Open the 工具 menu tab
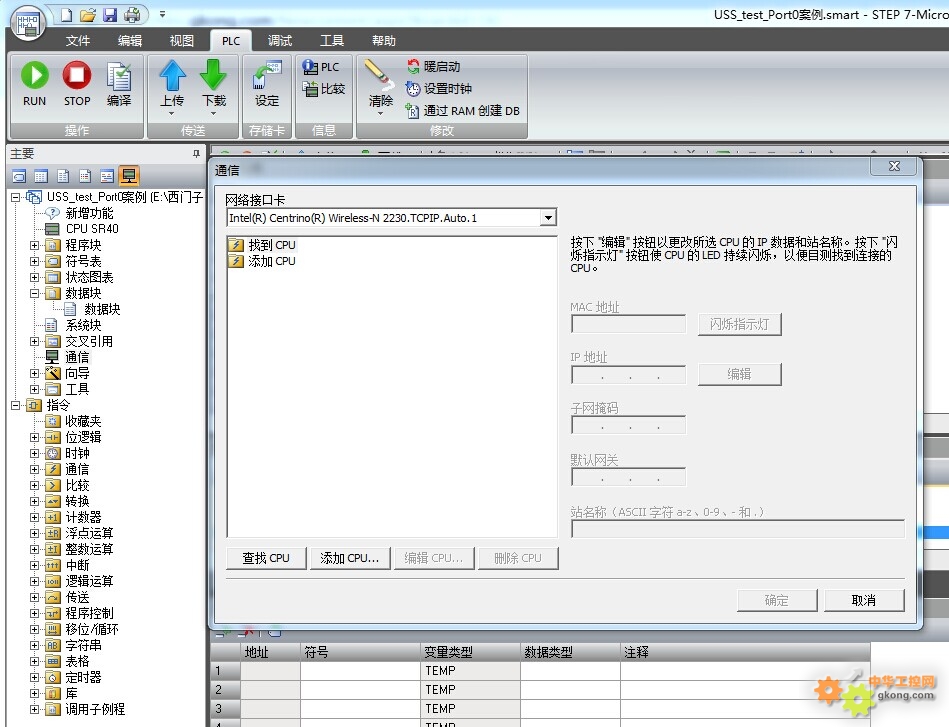Viewport: 949px width, 727px height. (332, 41)
